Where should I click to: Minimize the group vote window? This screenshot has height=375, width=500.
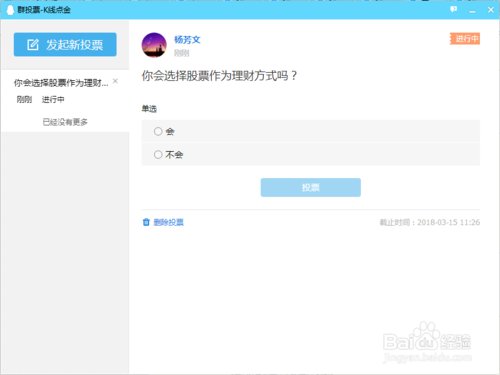472,11
